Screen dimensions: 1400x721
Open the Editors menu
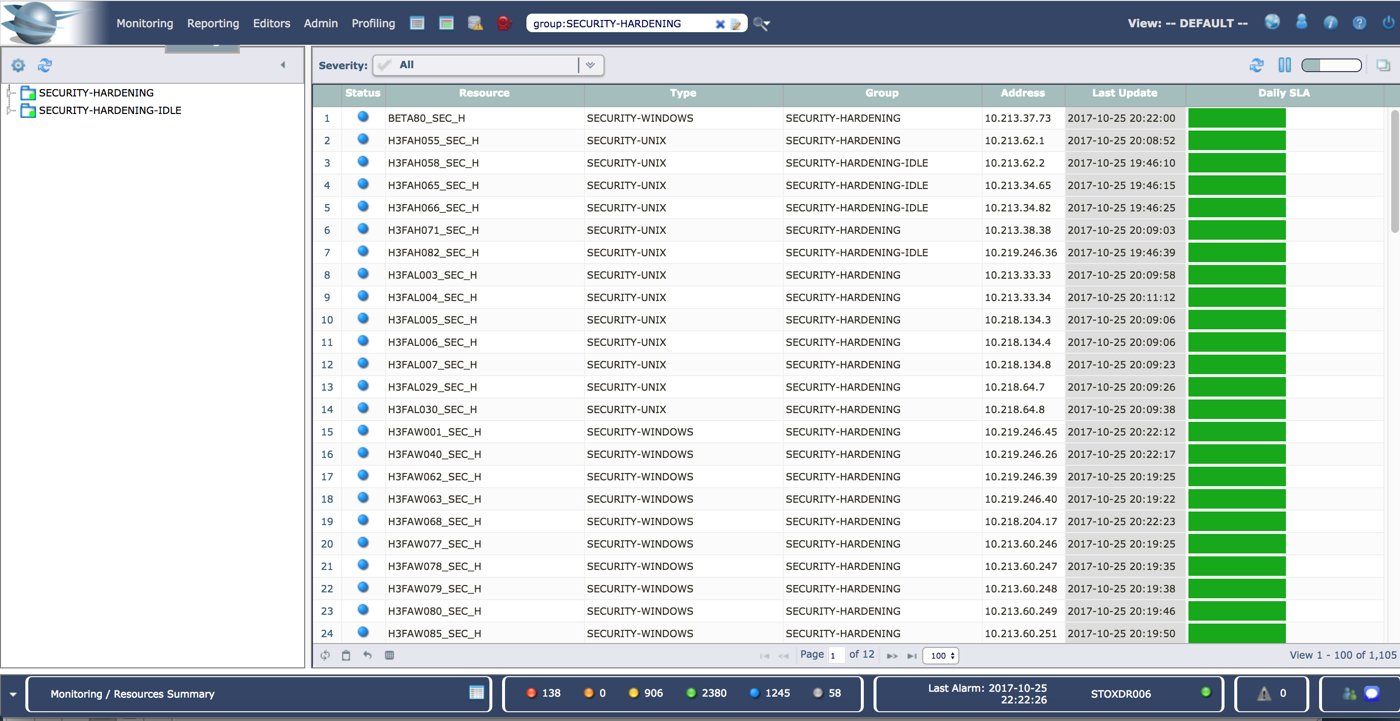point(272,23)
